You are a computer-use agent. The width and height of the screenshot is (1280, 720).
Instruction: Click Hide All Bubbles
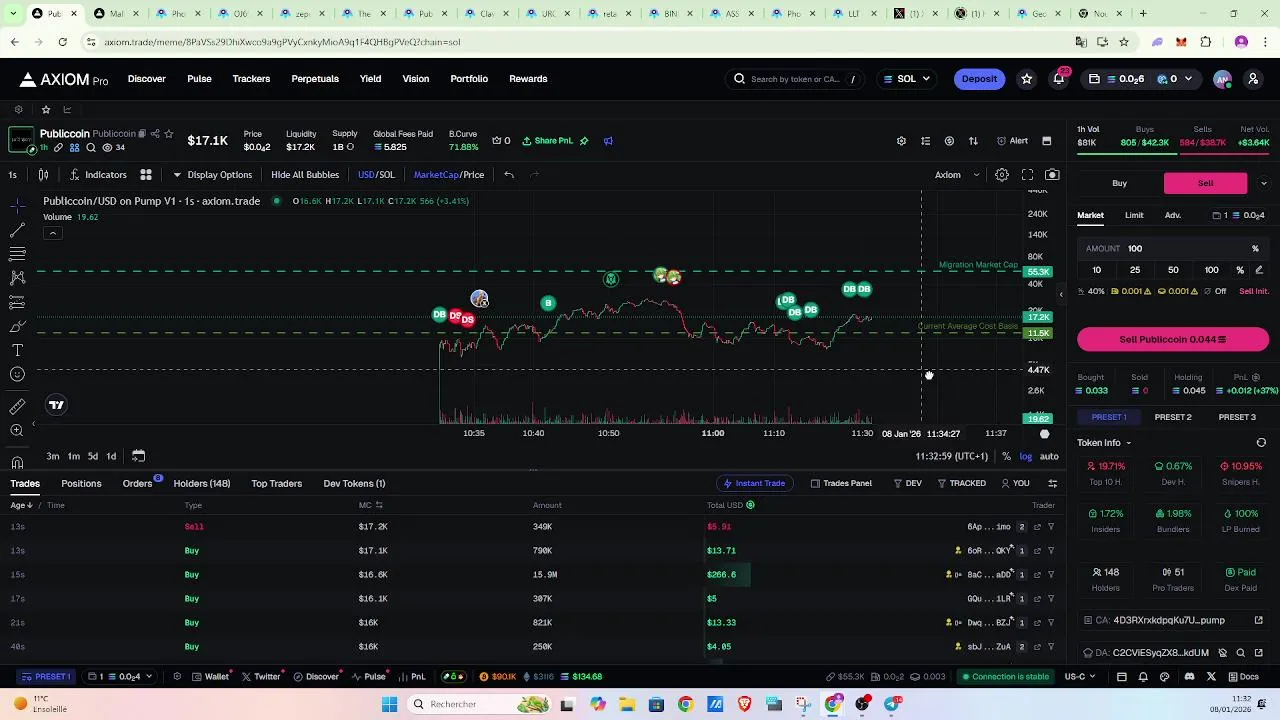[x=305, y=175]
